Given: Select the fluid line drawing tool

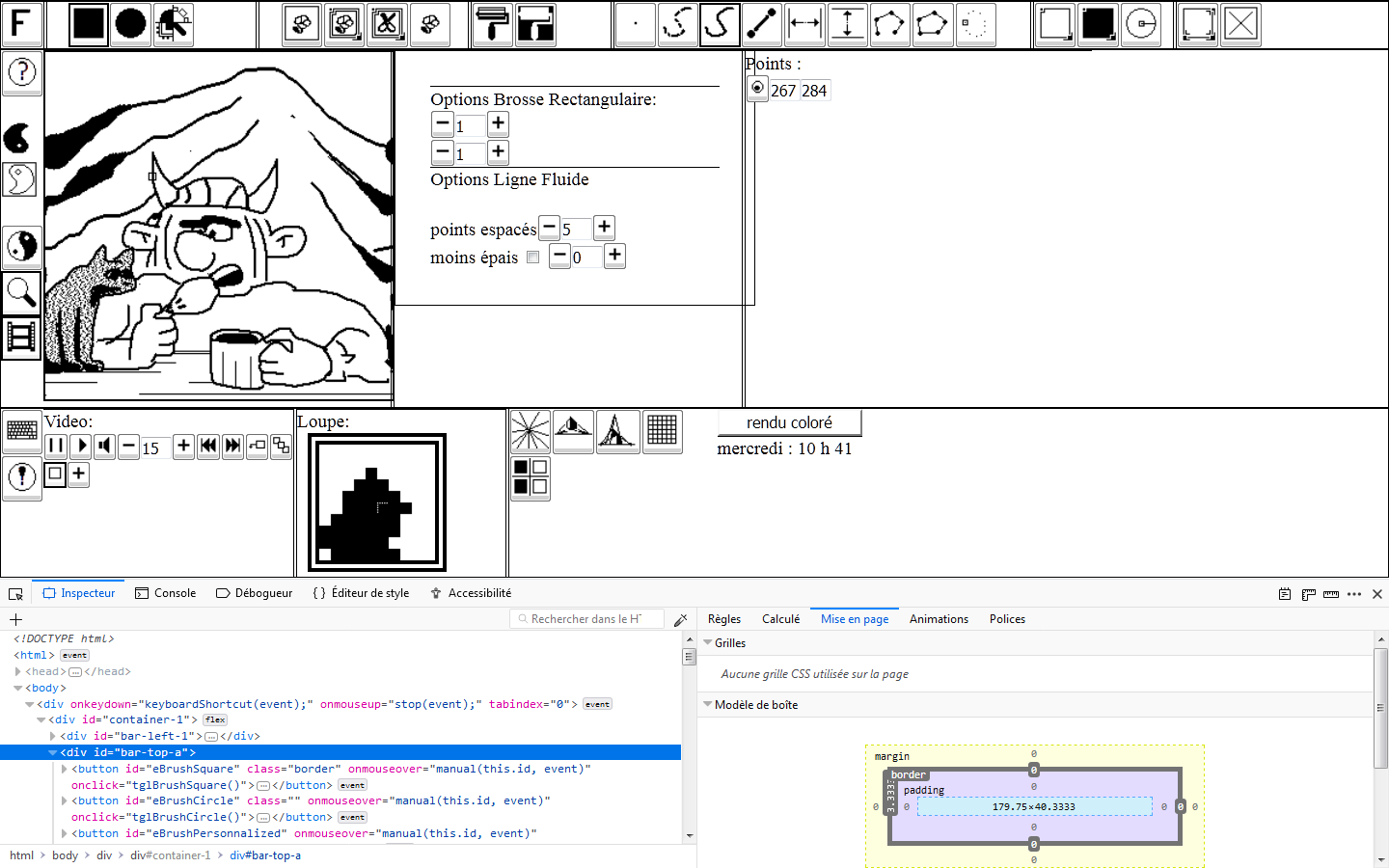Looking at the screenshot, I should tap(721, 23).
